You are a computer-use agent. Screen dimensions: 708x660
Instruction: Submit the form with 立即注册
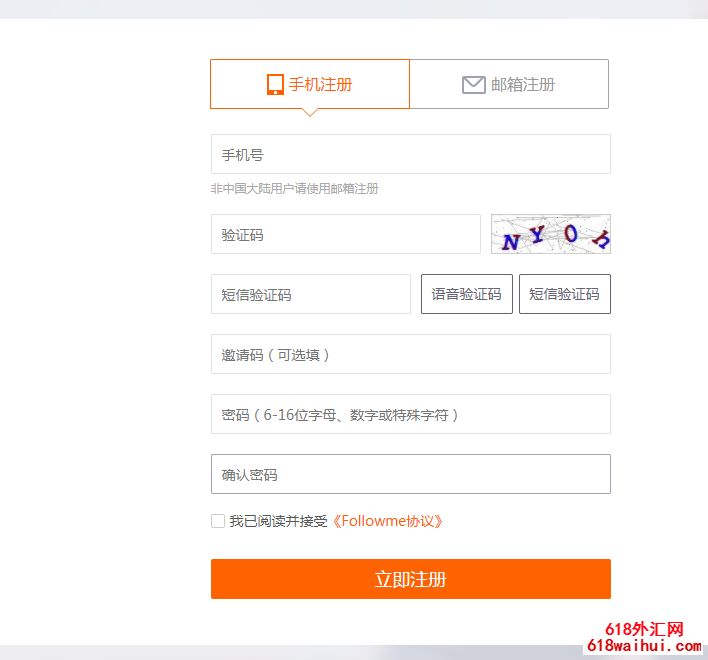(x=410, y=579)
